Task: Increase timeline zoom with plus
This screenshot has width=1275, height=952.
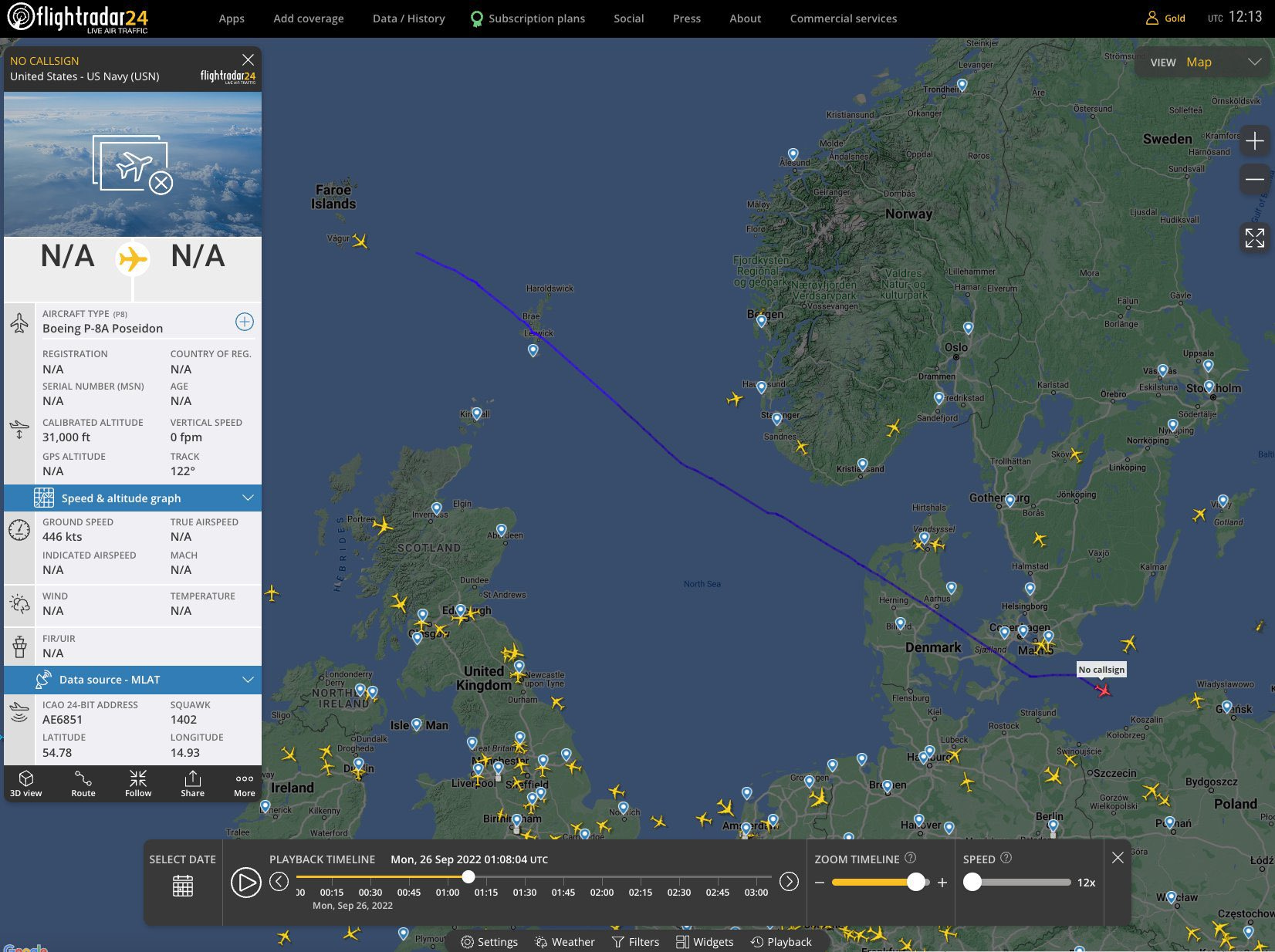Action: [x=942, y=883]
